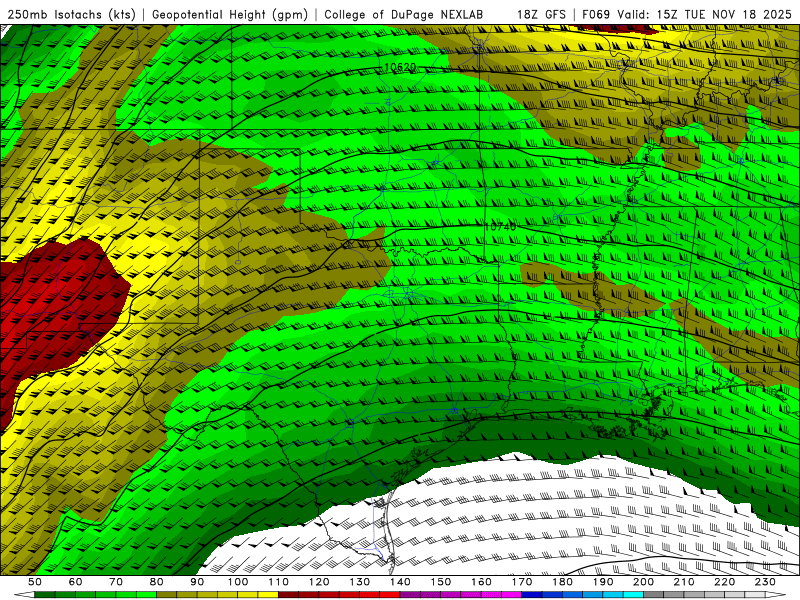Viewport: 800px width, 600px height.
Task: Click the 170 value on the legend
Action: click(522, 582)
